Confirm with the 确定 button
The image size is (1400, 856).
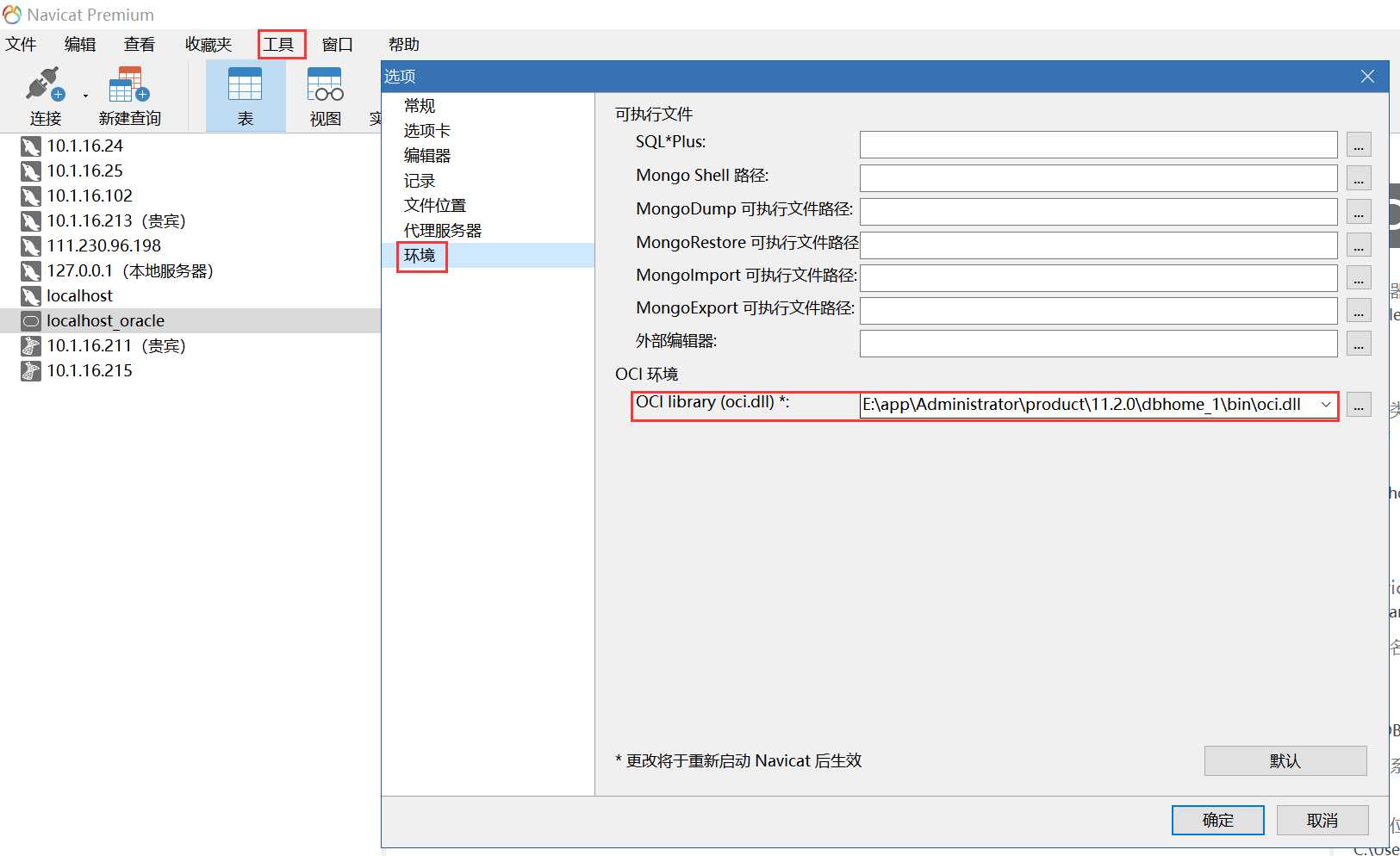point(1218,820)
